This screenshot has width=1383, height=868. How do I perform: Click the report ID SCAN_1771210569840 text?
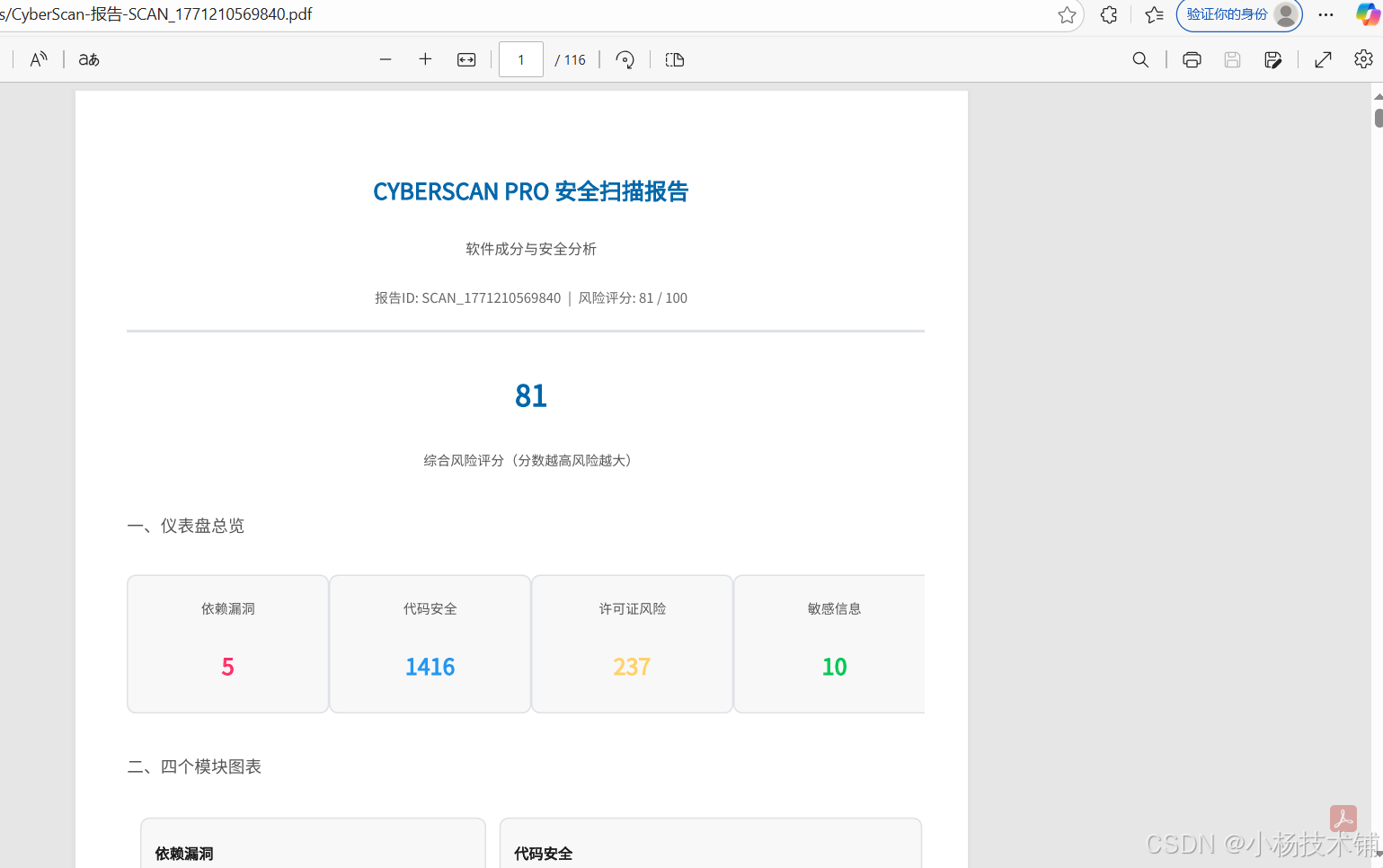[x=467, y=297]
